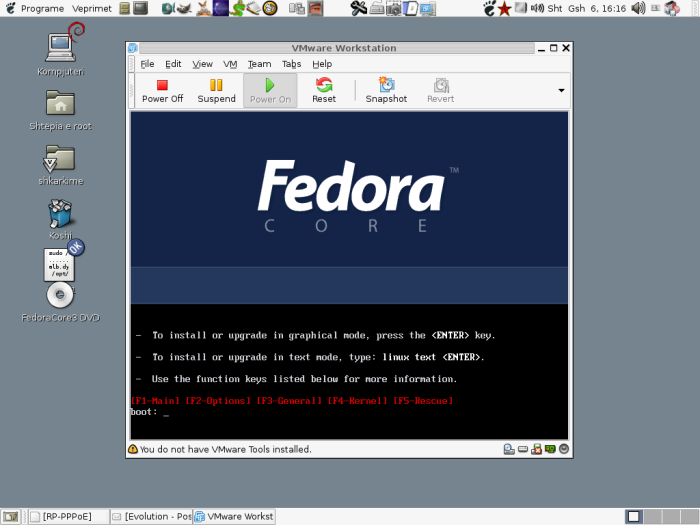The image size is (700, 525).
Task: Click the panel clock showing 16:16
Action: [587, 8]
